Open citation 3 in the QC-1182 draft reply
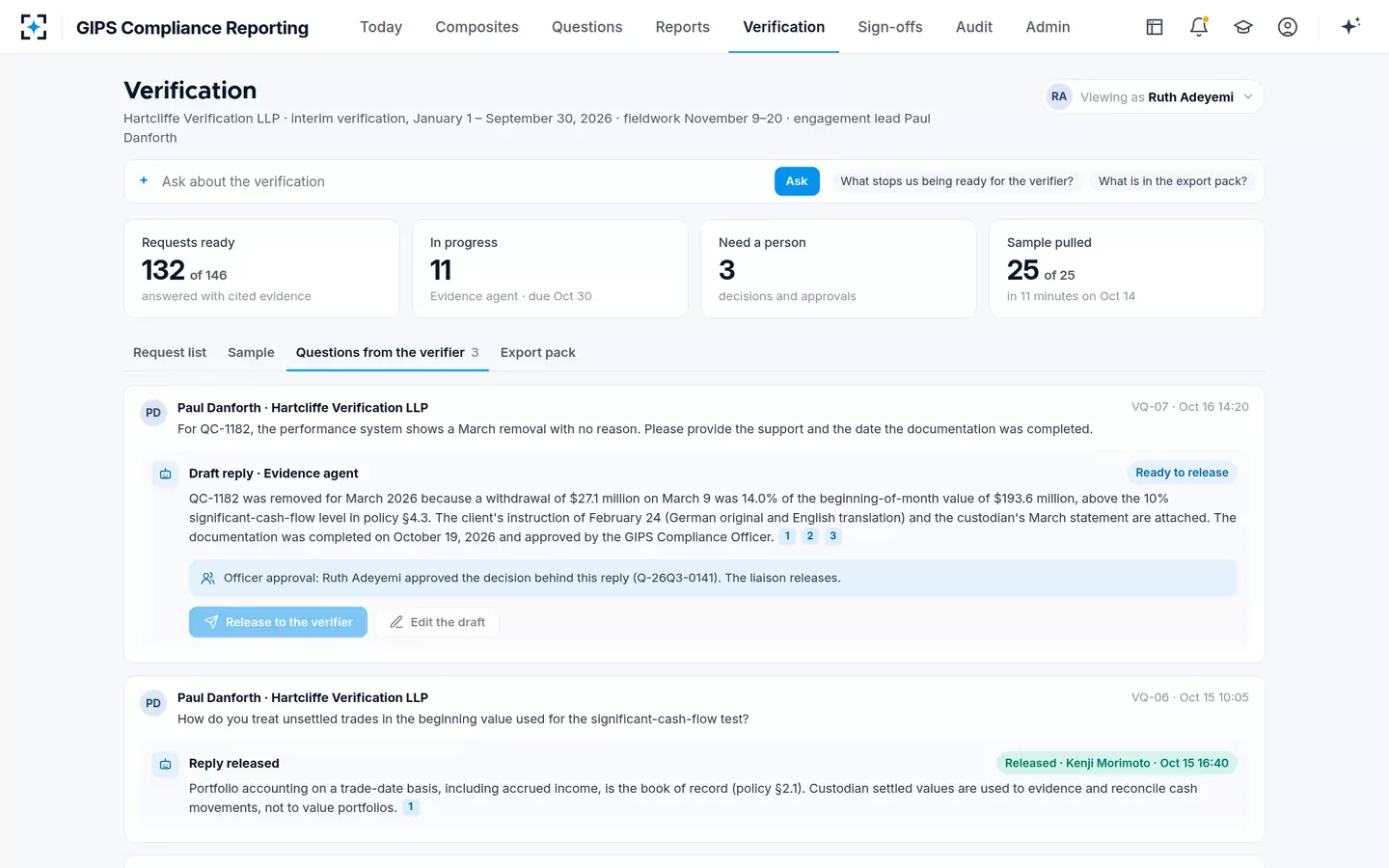The height and width of the screenshot is (868, 1389). (833, 536)
